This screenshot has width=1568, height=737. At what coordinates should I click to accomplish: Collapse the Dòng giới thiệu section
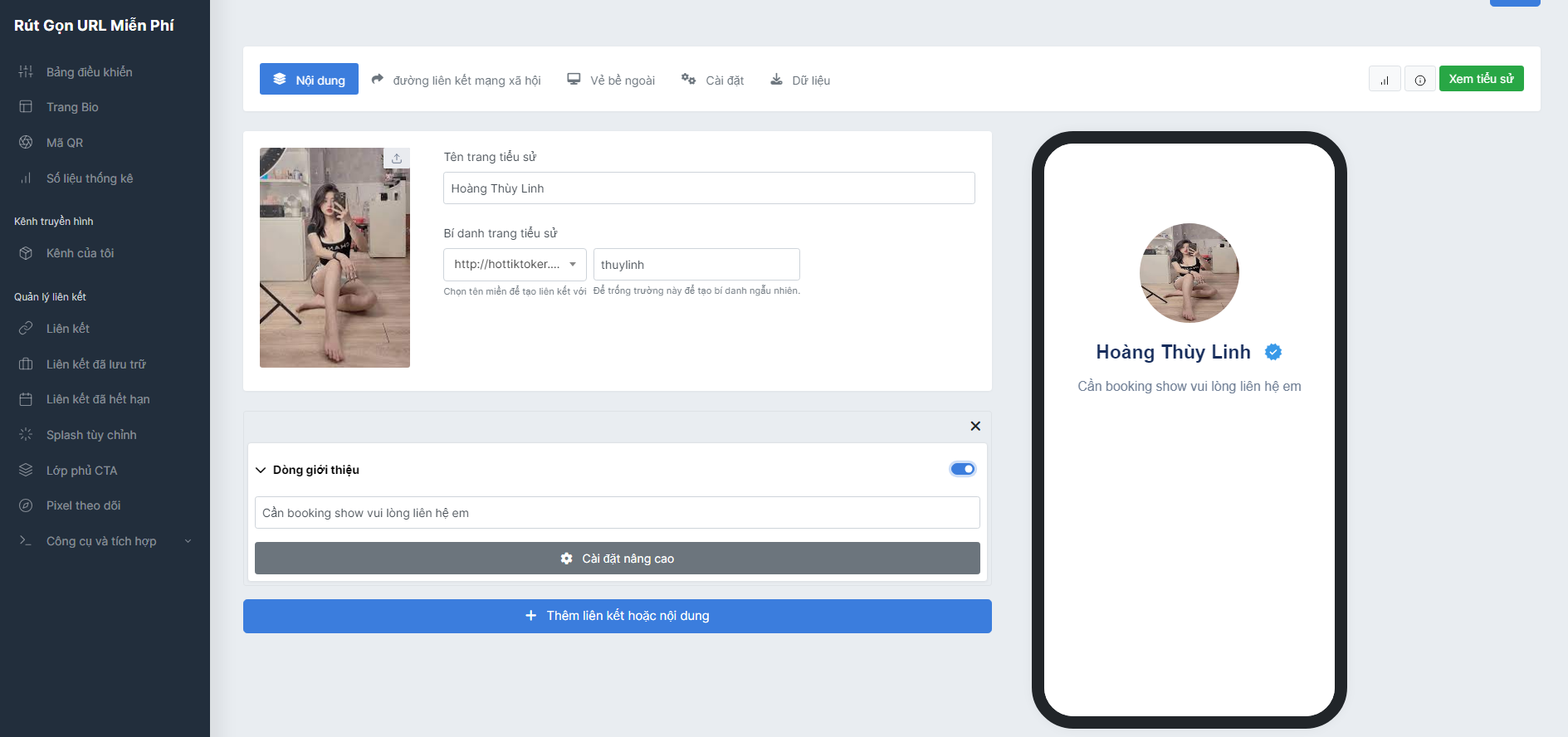click(x=261, y=470)
